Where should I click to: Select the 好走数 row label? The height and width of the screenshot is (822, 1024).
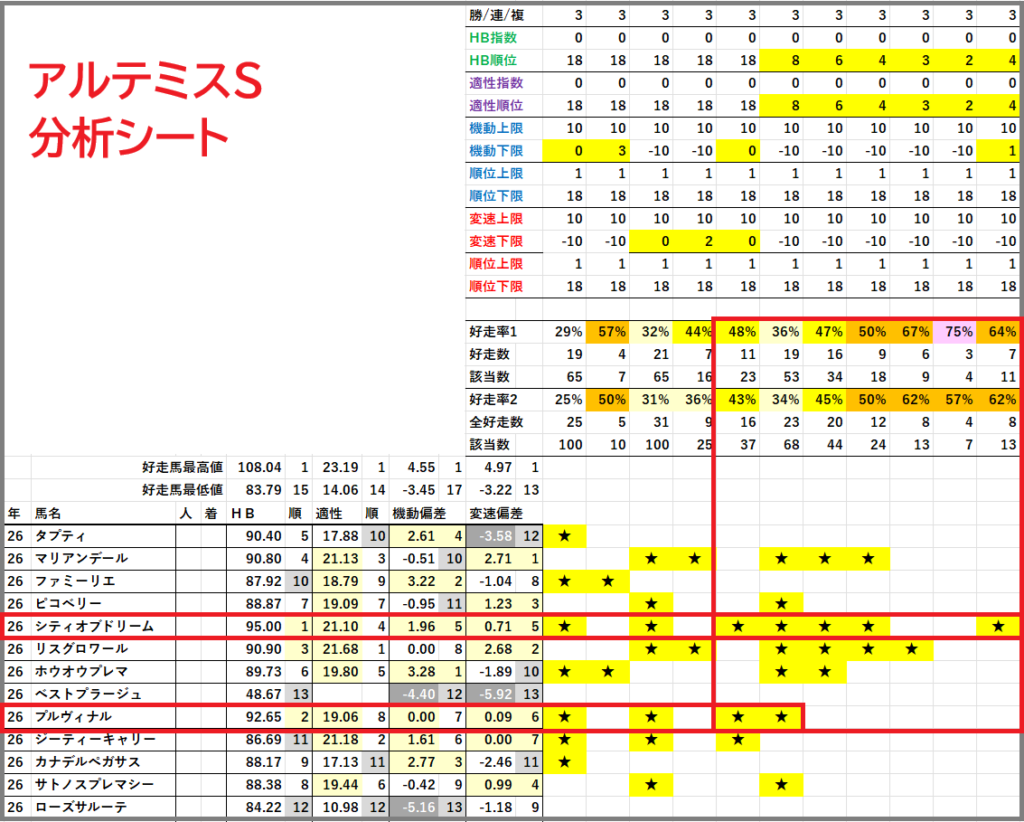pyautogui.click(x=489, y=355)
